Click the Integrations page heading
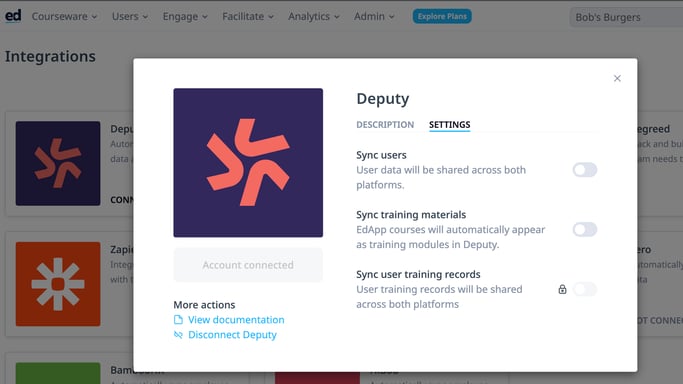Viewport: 683px width, 384px height. [50, 56]
